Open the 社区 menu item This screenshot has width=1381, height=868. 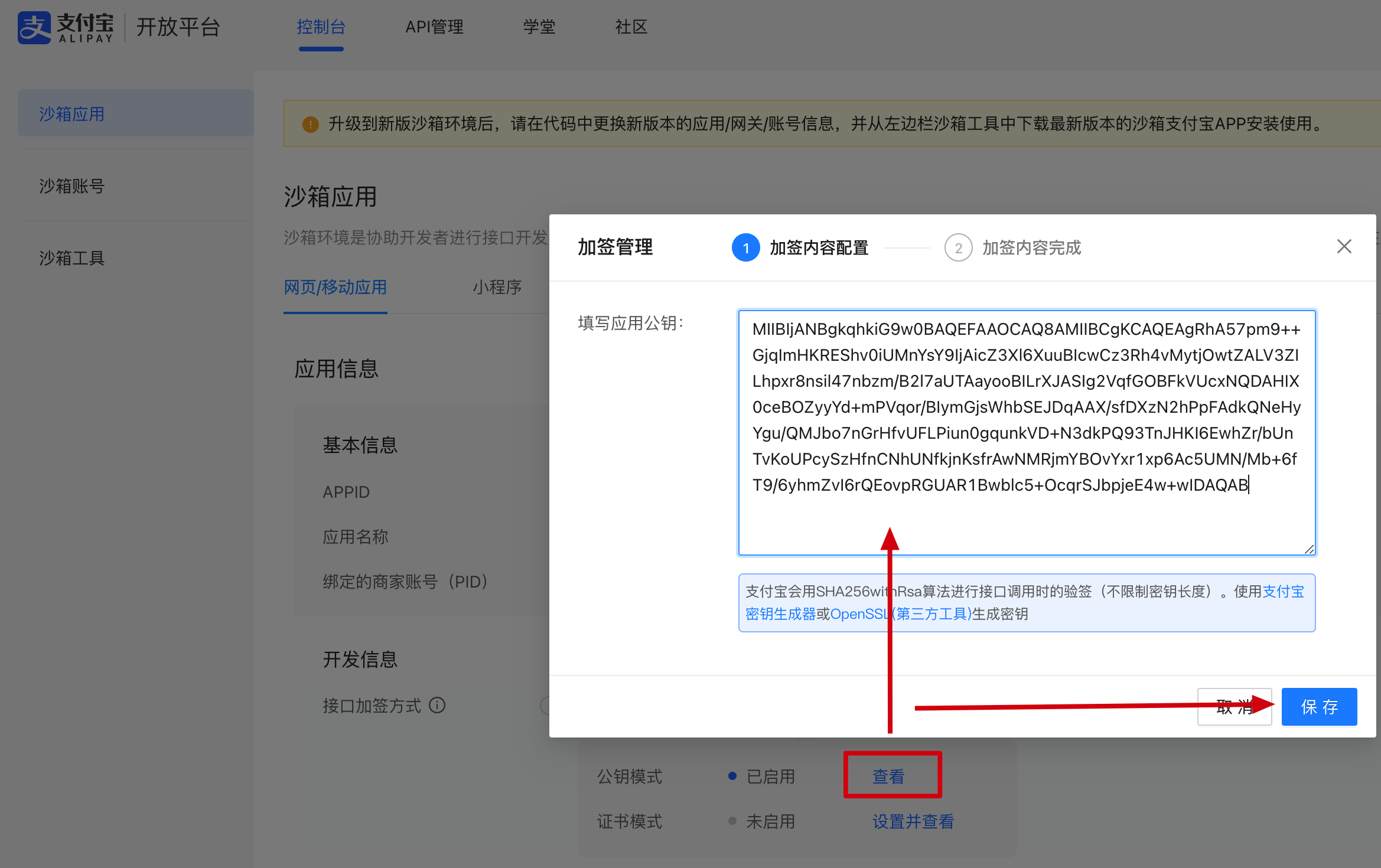pos(631,27)
